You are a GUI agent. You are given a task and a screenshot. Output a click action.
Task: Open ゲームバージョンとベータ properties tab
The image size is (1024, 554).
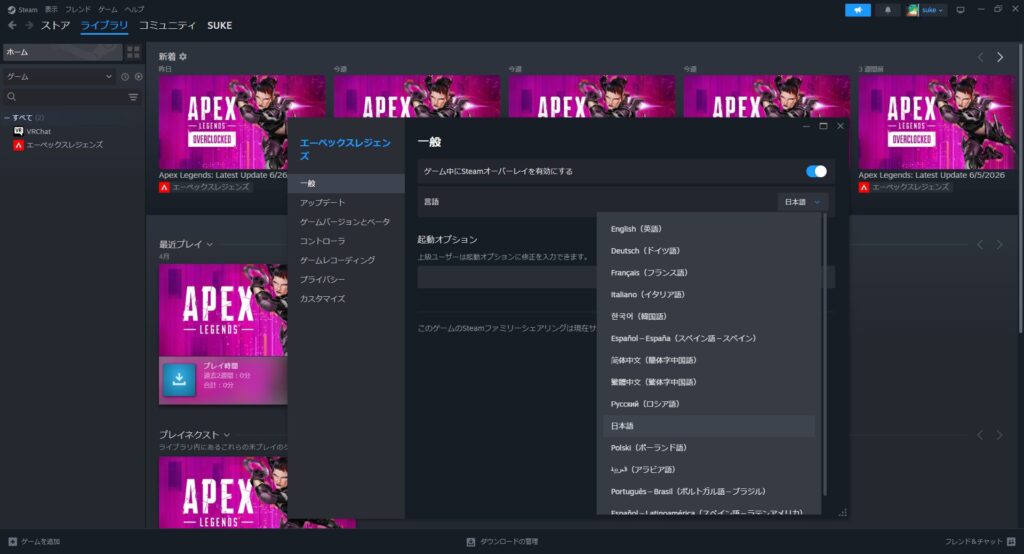click(x=346, y=222)
